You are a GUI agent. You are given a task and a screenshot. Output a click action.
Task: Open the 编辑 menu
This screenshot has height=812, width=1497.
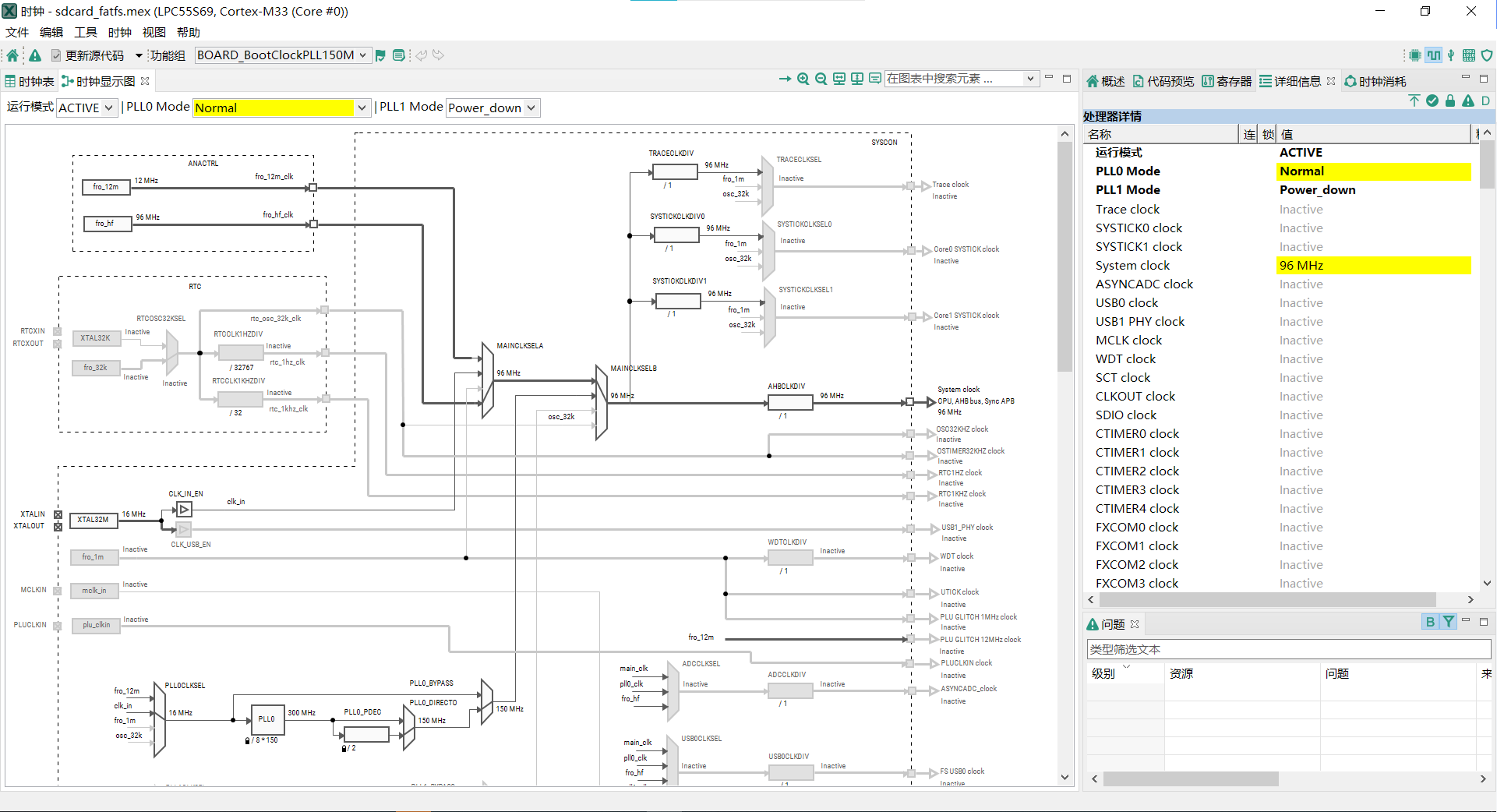[x=51, y=32]
